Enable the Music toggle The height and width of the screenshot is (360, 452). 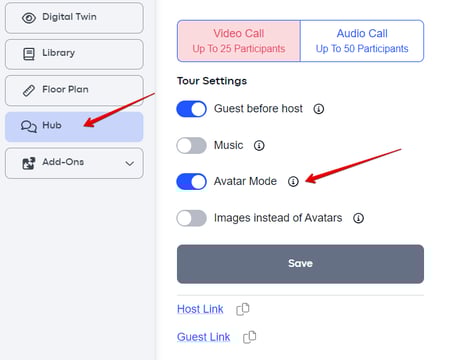[191, 145]
